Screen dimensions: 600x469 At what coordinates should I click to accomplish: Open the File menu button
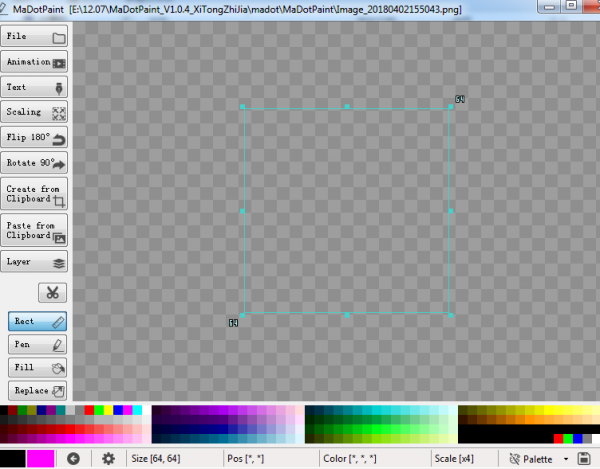[34, 37]
